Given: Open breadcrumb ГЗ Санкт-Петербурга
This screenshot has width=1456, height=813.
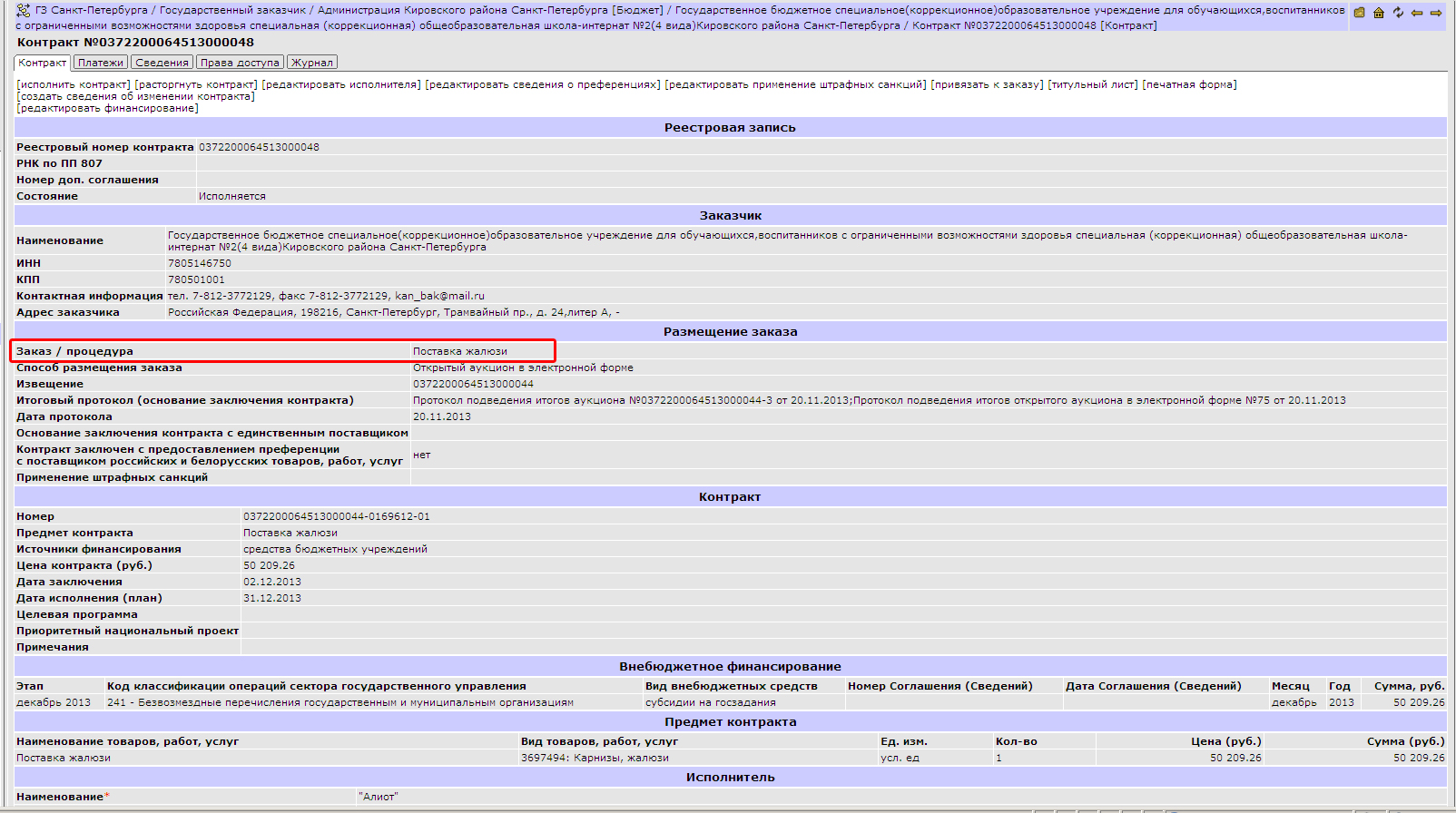Looking at the screenshot, I should click(92, 10).
